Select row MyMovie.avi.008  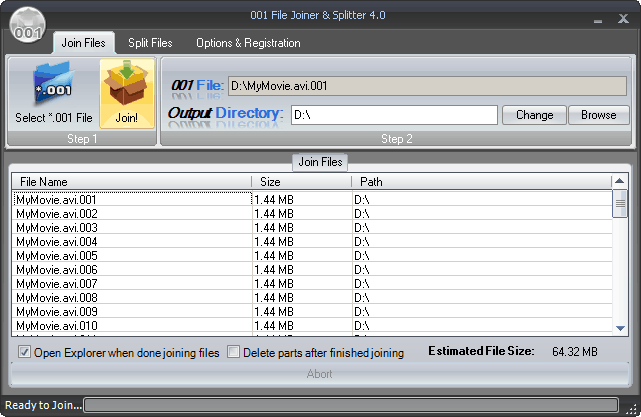(x=313, y=298)
